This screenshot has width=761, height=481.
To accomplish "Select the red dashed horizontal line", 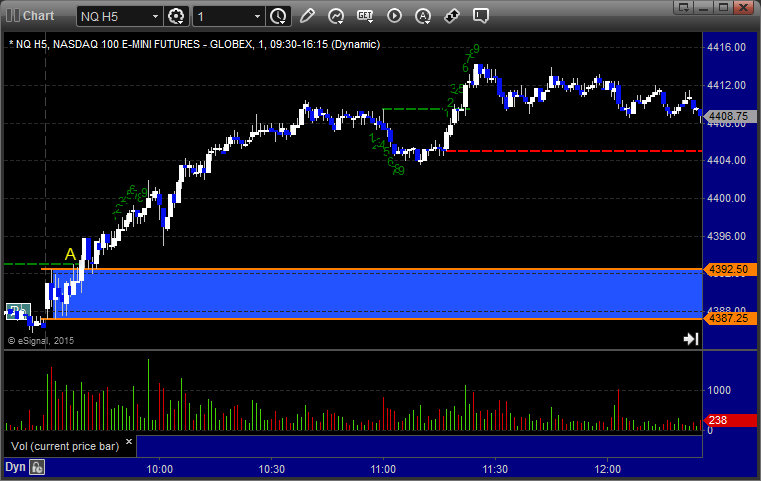I will coord(574,151).
